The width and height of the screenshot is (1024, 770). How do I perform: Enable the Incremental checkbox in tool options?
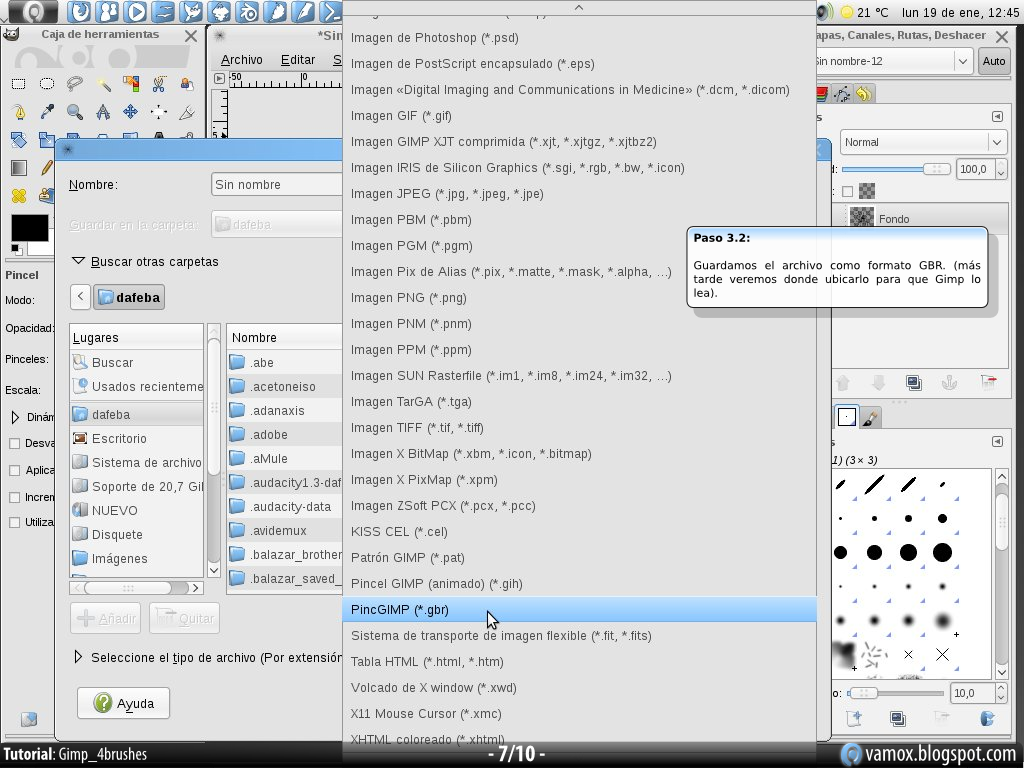(14, 498)
